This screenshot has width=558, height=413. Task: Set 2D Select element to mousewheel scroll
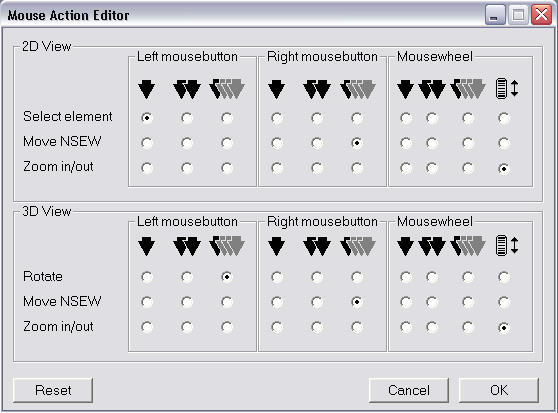pyautogui.click(x=504, y=118)
